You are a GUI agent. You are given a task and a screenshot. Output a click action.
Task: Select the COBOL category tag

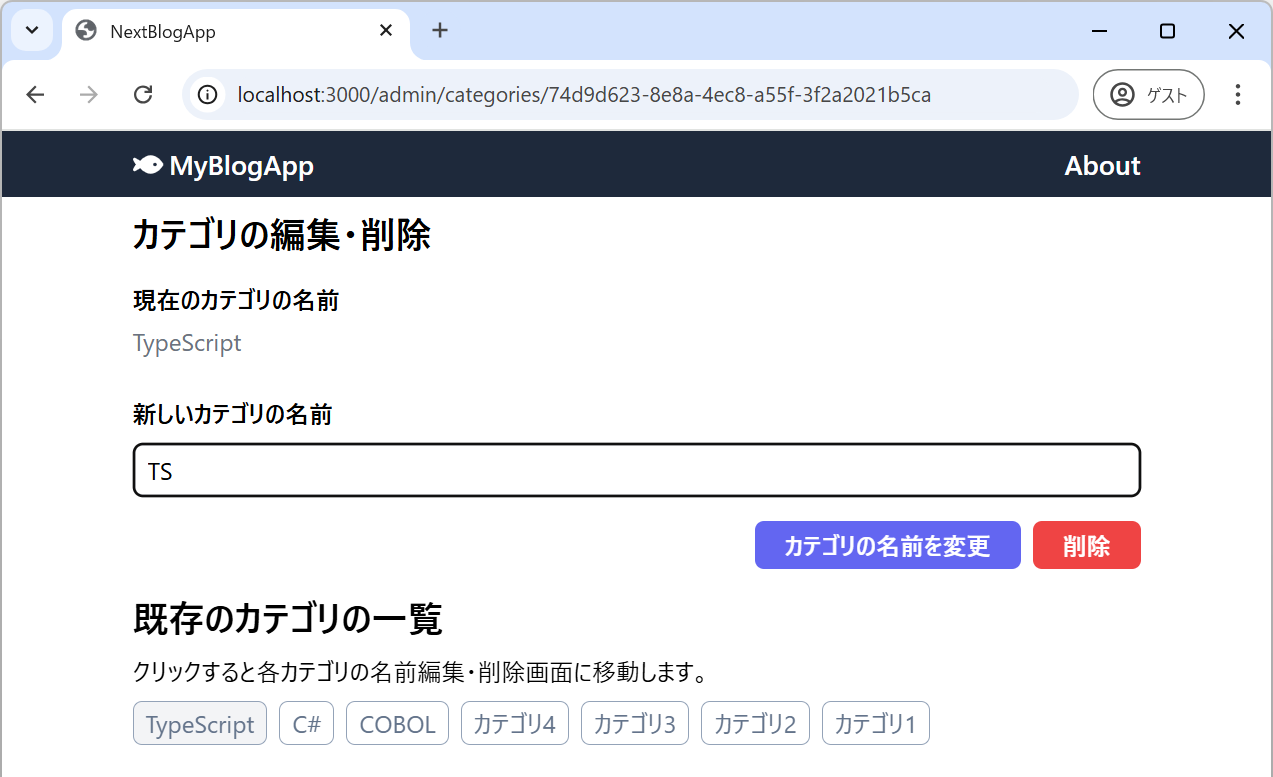pyautogui.click(x=397, y=724)
